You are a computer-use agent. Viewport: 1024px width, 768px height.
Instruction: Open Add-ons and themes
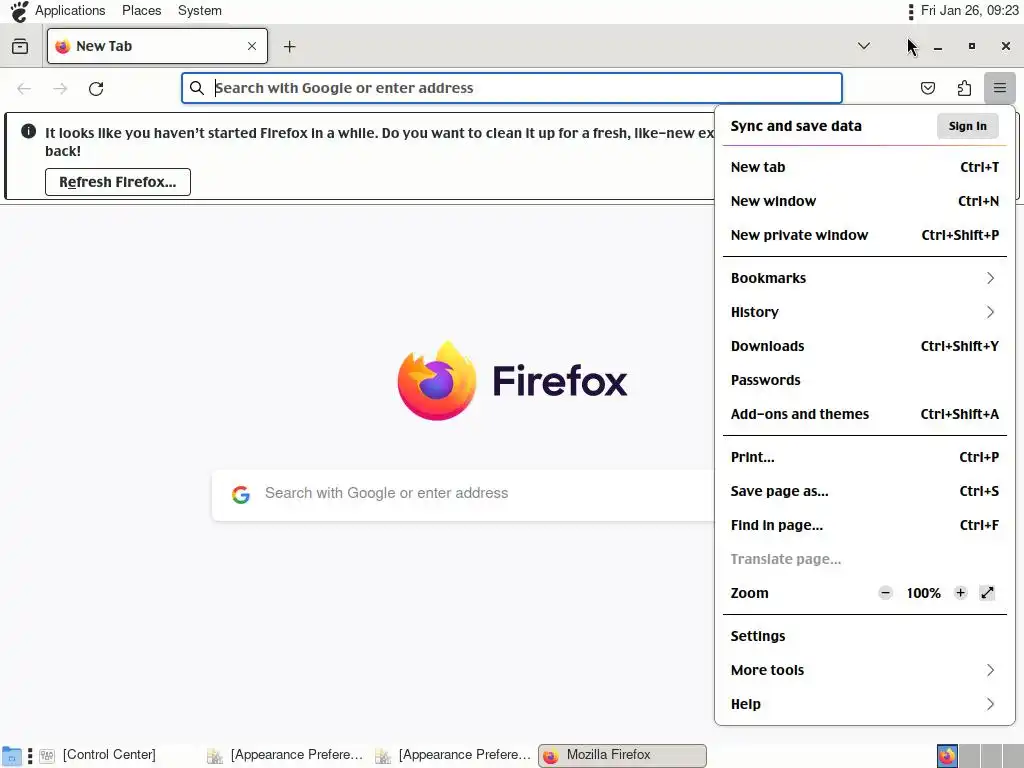[865, 414]
